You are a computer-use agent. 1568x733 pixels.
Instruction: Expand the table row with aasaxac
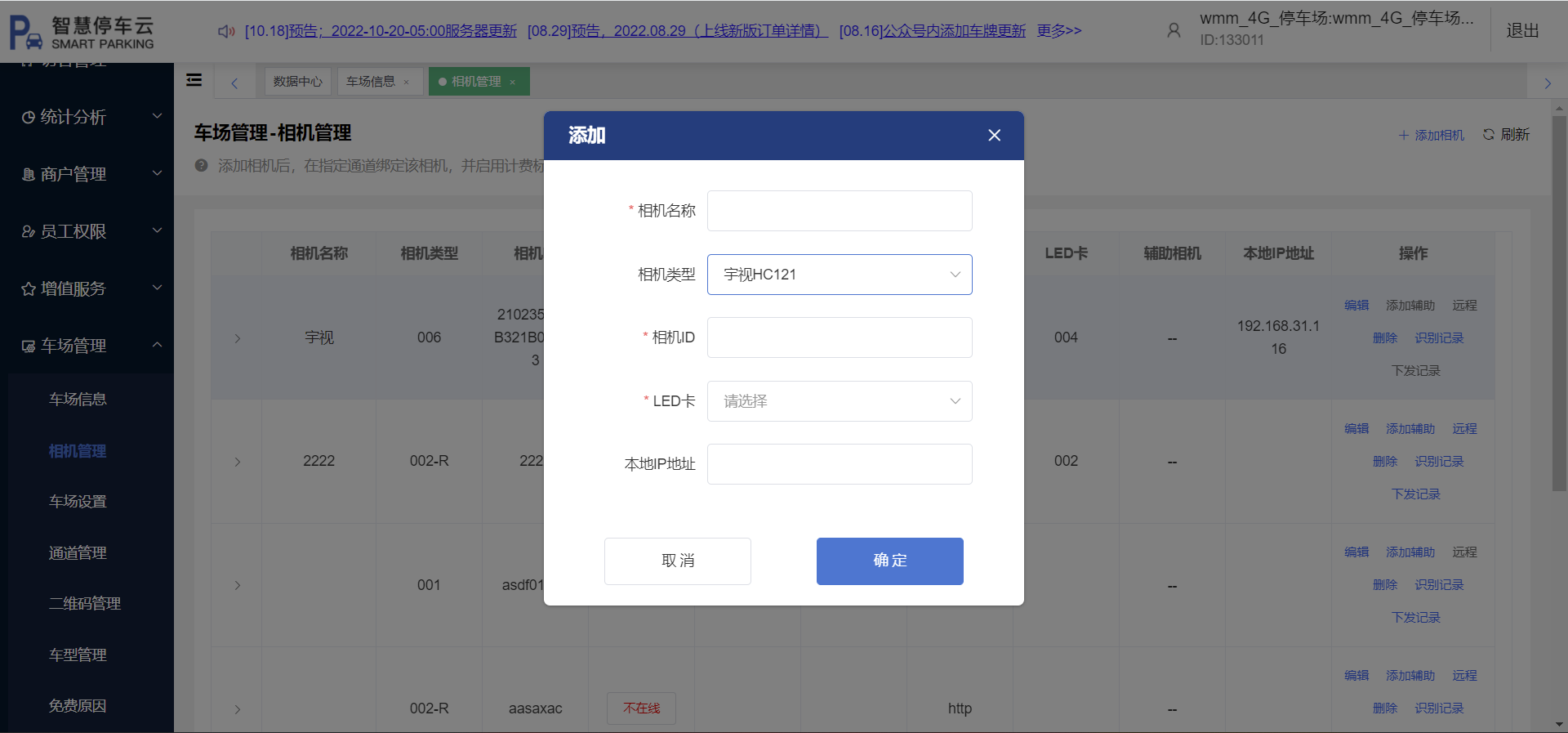click(238, 709)
